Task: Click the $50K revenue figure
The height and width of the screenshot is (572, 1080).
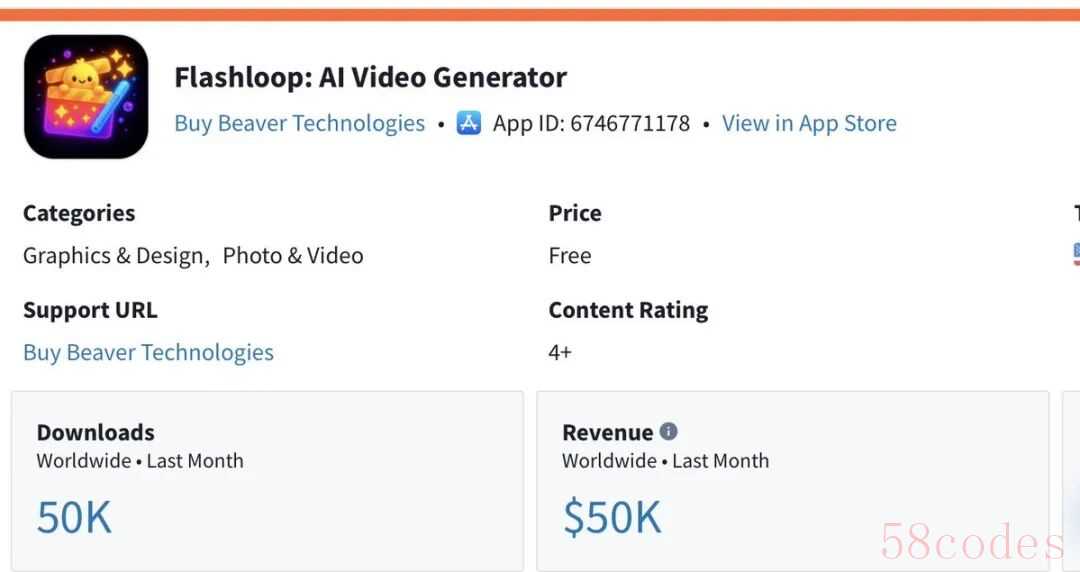Action: pyautogui.click(x=612, y=517)
